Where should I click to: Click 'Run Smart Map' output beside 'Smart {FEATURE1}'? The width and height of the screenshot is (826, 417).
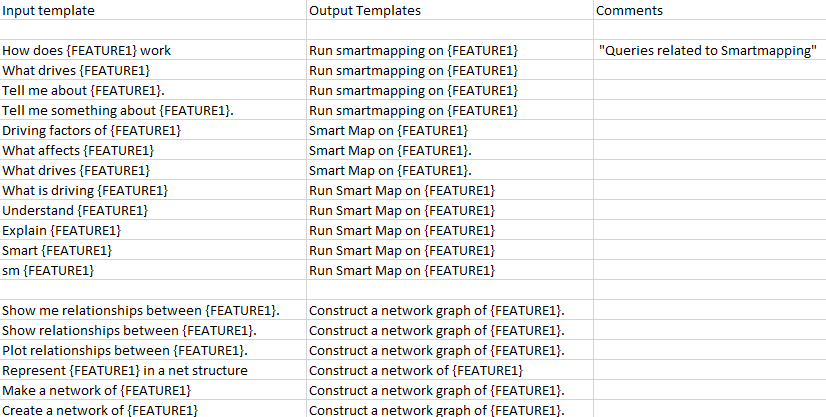tap(450, 250)
